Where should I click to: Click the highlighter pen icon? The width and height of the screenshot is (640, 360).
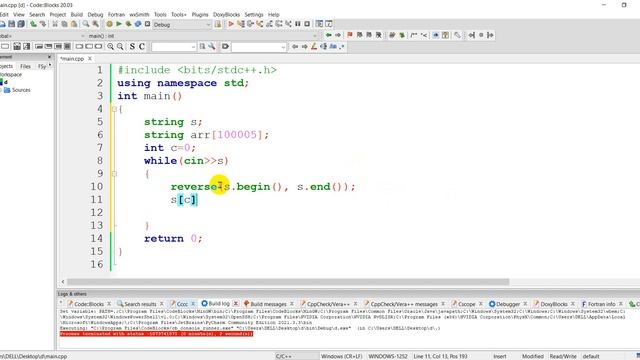tap(314, 47)
